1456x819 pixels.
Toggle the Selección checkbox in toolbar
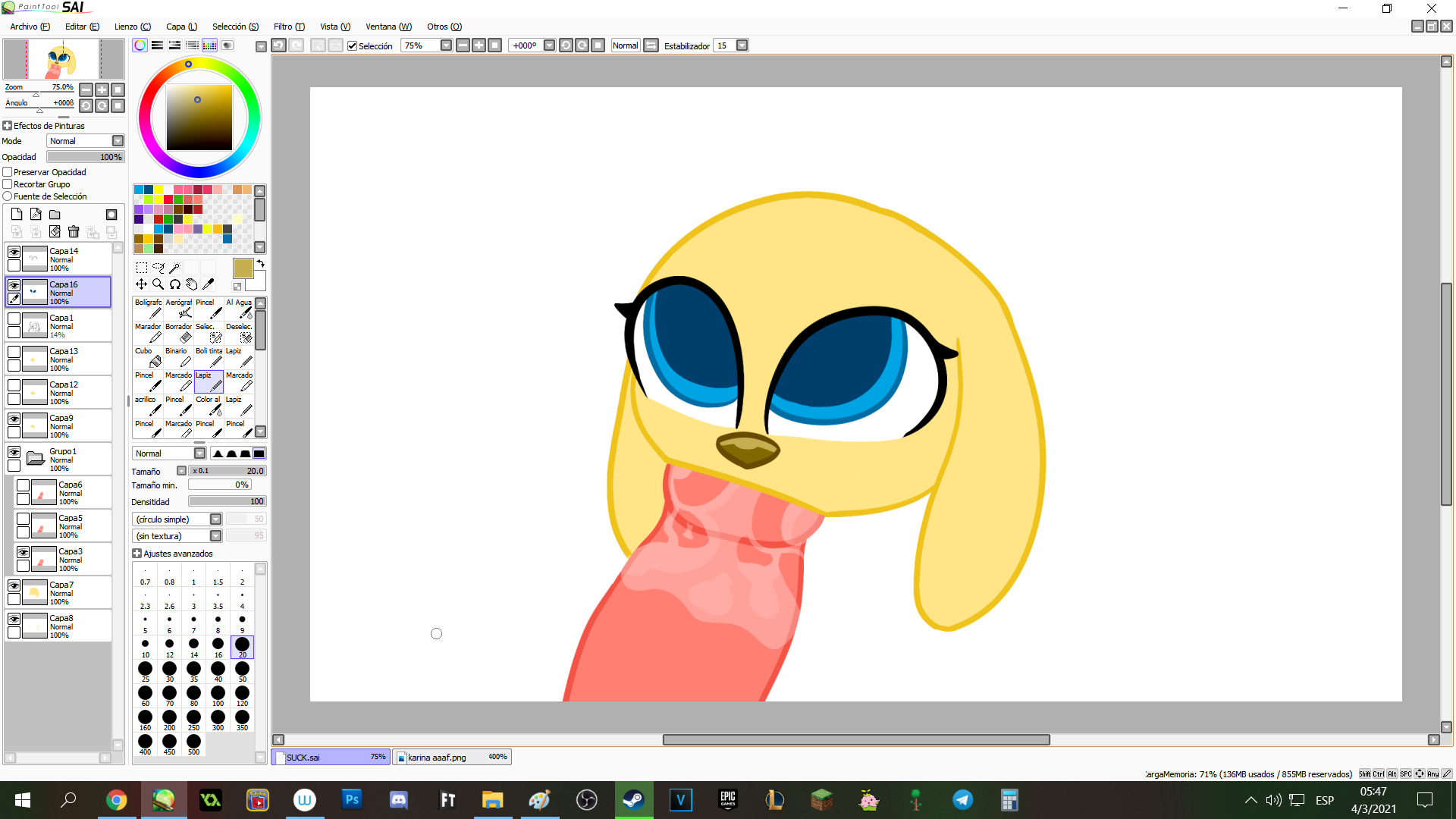(352, 45)
